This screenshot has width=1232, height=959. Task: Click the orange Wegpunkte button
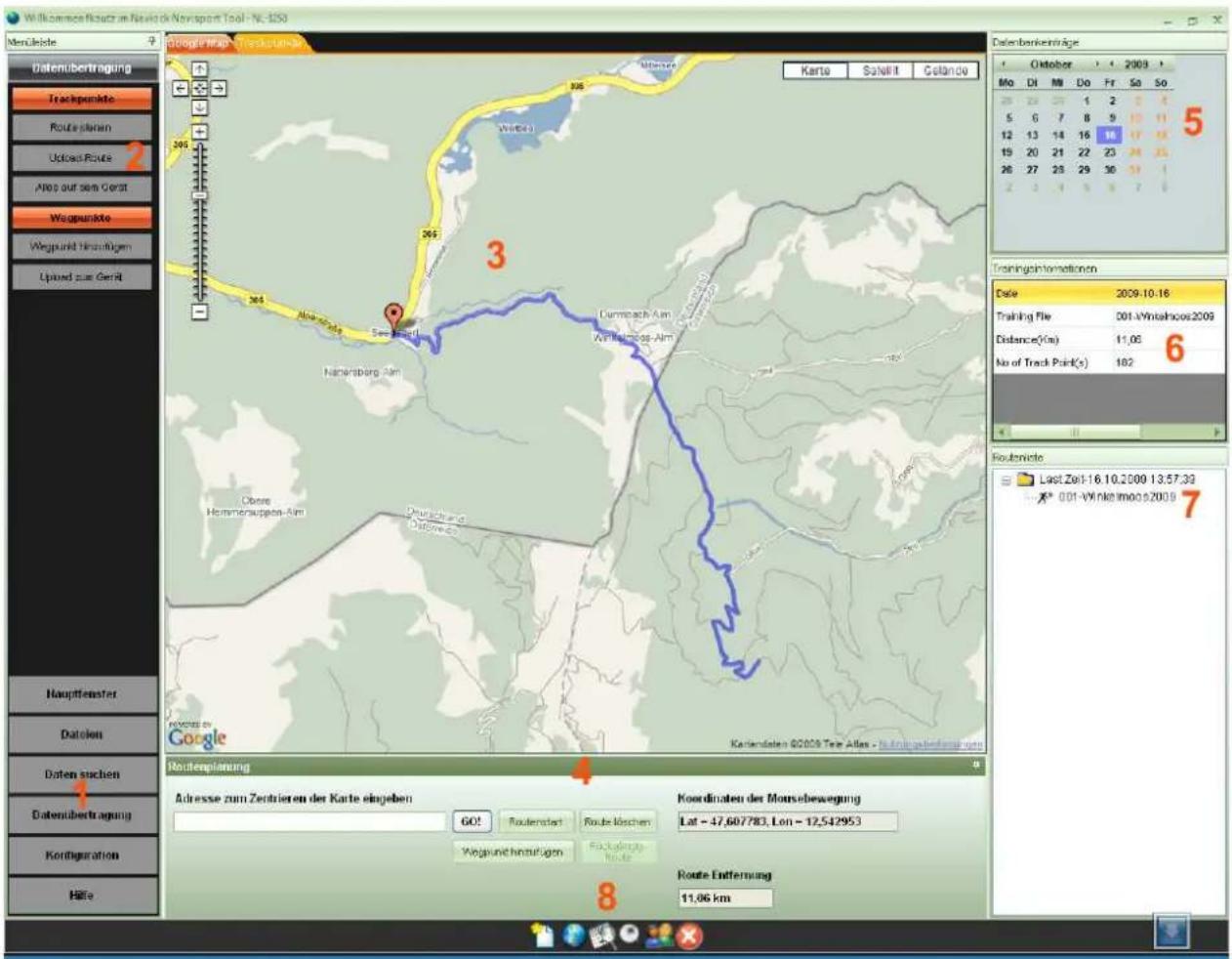click(82, 218)
